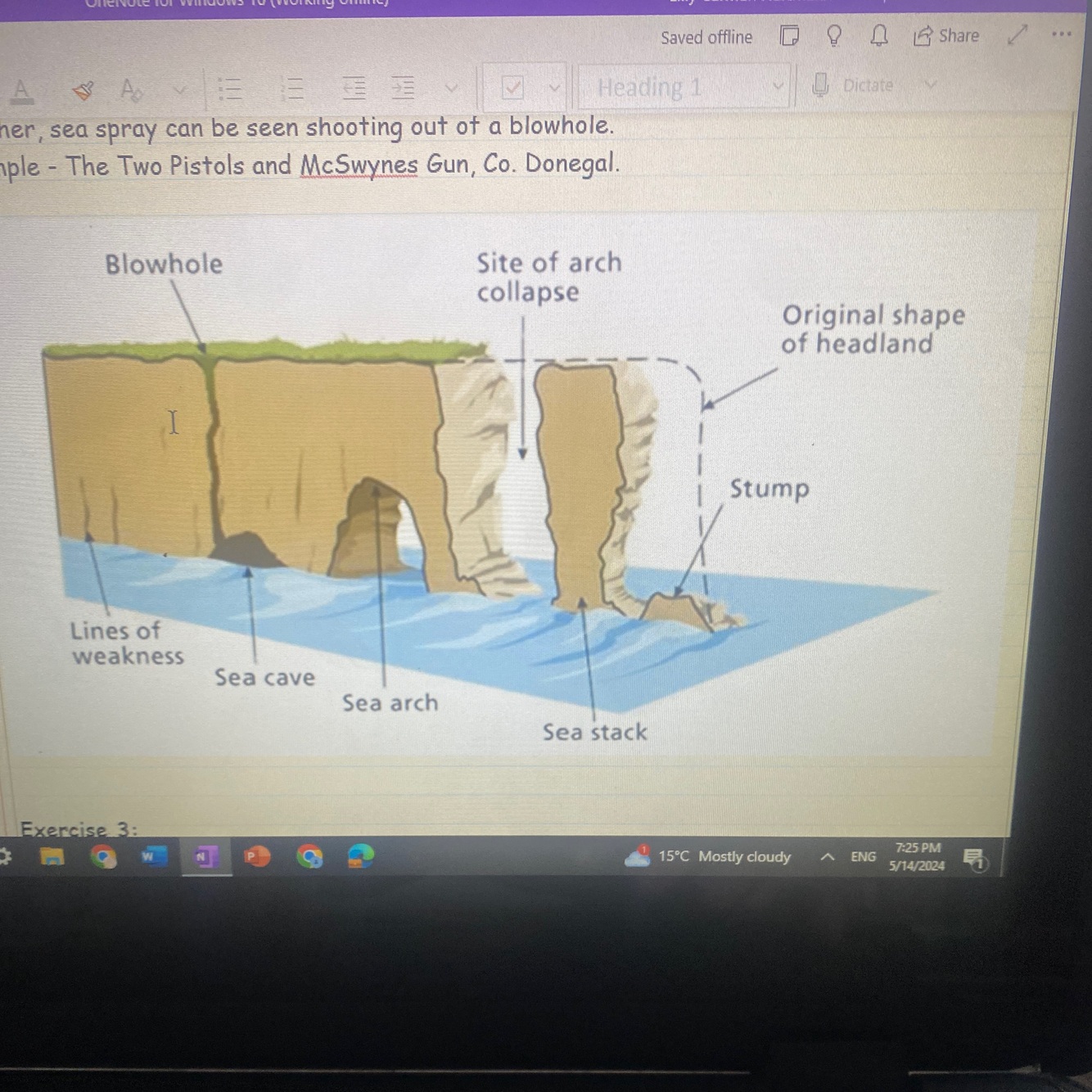Click the page icon beside Saved offline
The image size is (1092, 1092).
coord(789,36)
